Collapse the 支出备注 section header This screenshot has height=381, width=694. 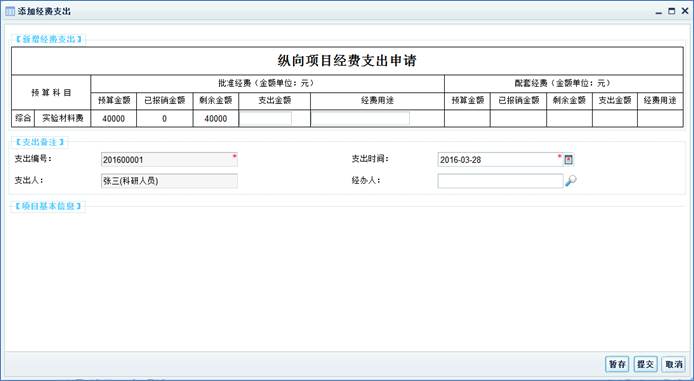pyautogui.click(x=40, y=142)
